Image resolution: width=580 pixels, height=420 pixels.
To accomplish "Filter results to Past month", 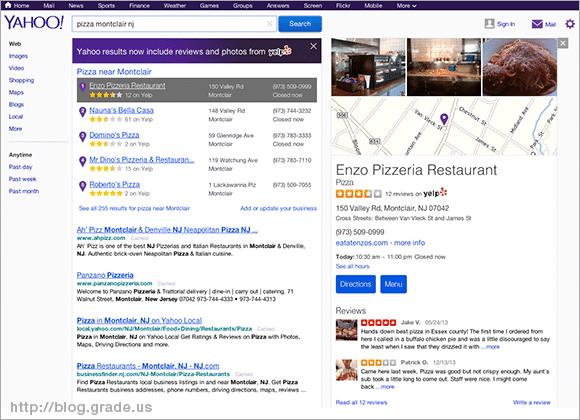I will (x=24, y=191).
